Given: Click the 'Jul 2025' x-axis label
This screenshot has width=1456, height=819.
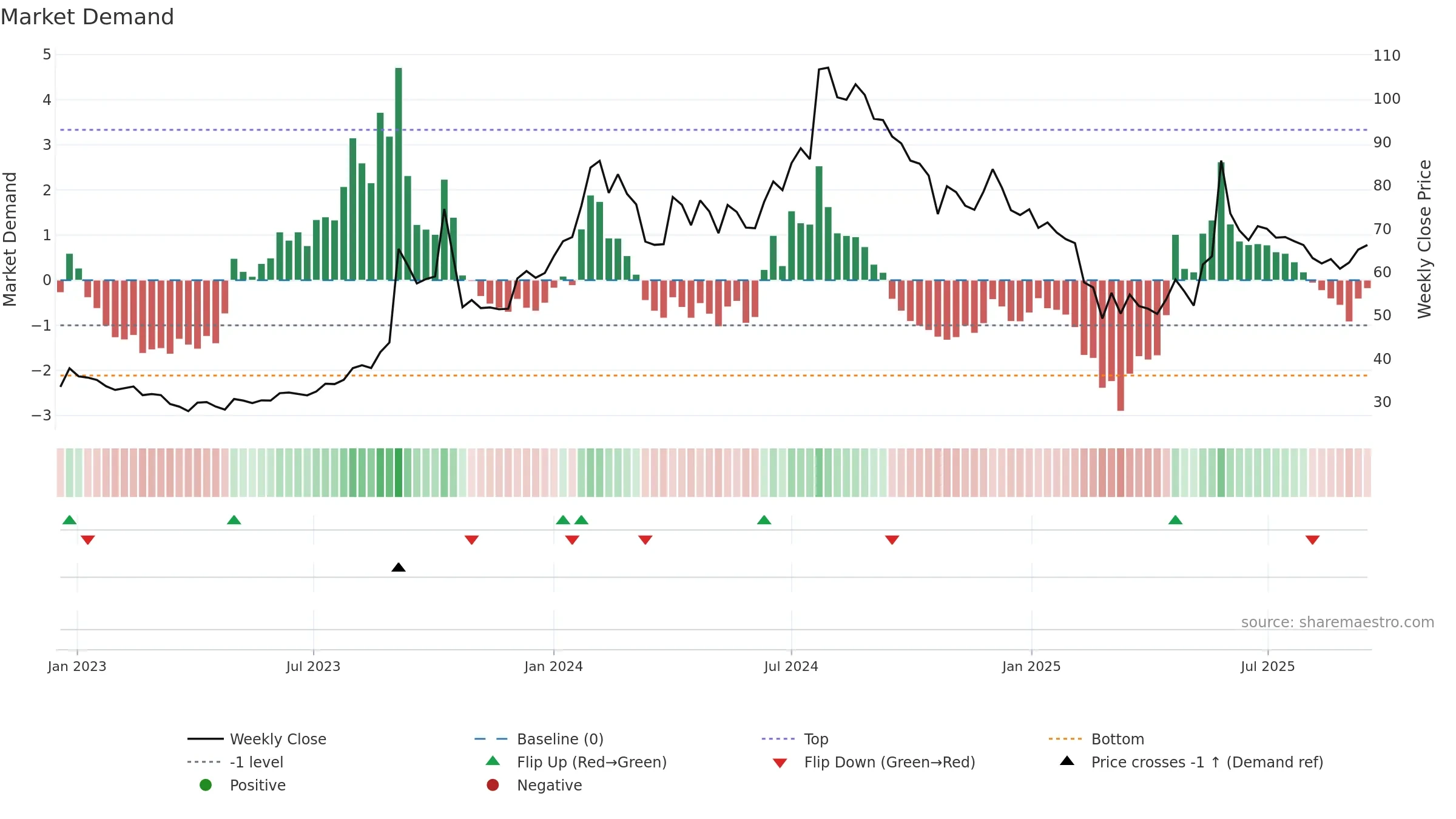Looking at the screenshot, I should [x=1268, y=666].
